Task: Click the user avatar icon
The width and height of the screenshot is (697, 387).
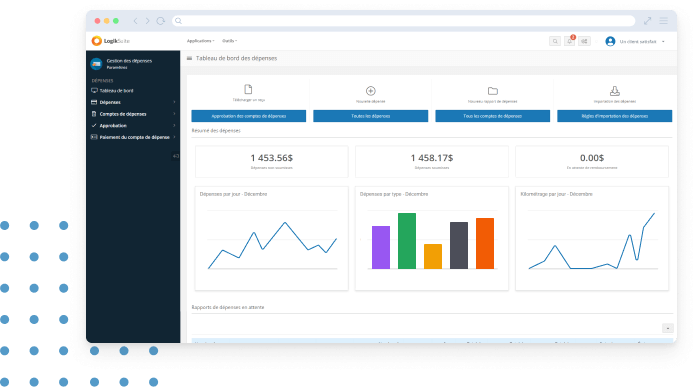Action: coord(610,41)
